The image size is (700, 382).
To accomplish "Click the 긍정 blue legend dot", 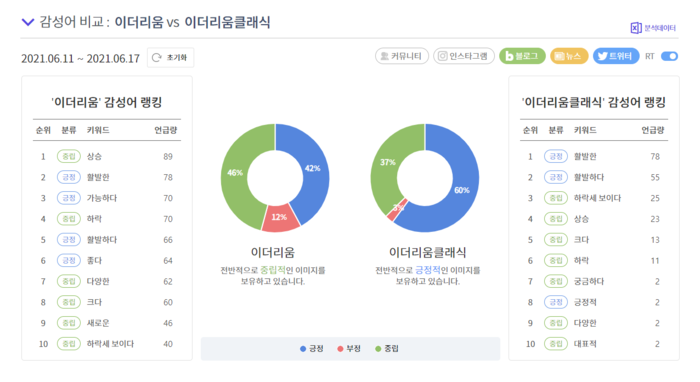I will coord(303,349).
